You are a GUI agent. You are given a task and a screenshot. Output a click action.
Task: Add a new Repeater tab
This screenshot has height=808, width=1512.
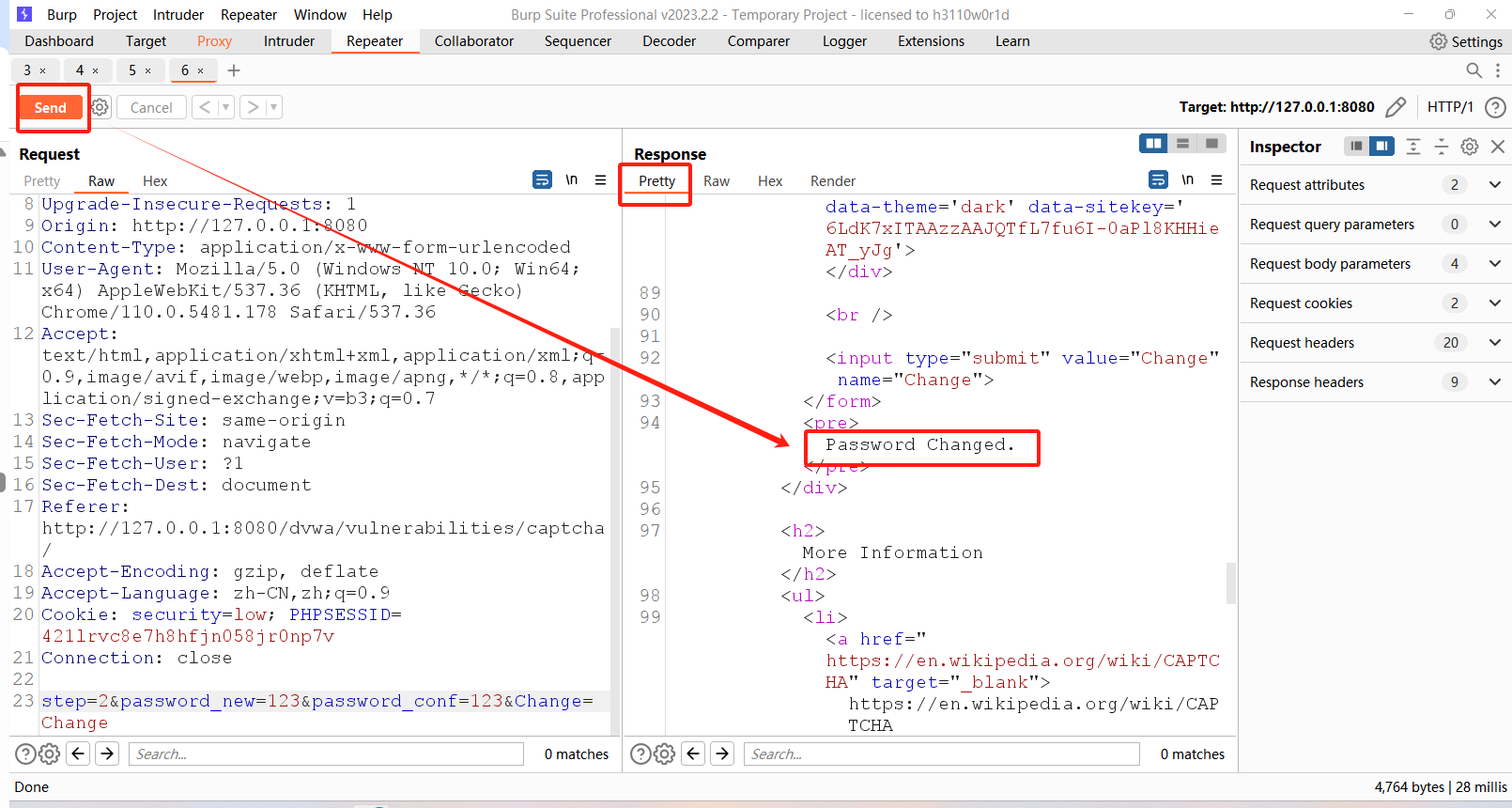coord(234,70)
